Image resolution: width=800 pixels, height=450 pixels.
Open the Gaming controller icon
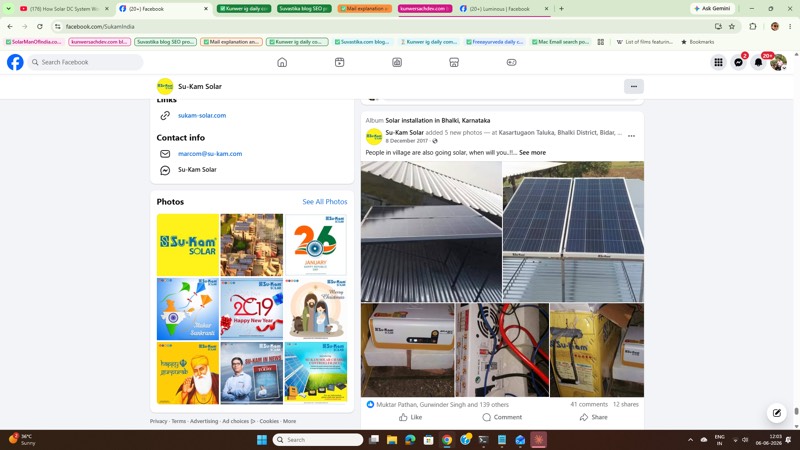(511, 62)
